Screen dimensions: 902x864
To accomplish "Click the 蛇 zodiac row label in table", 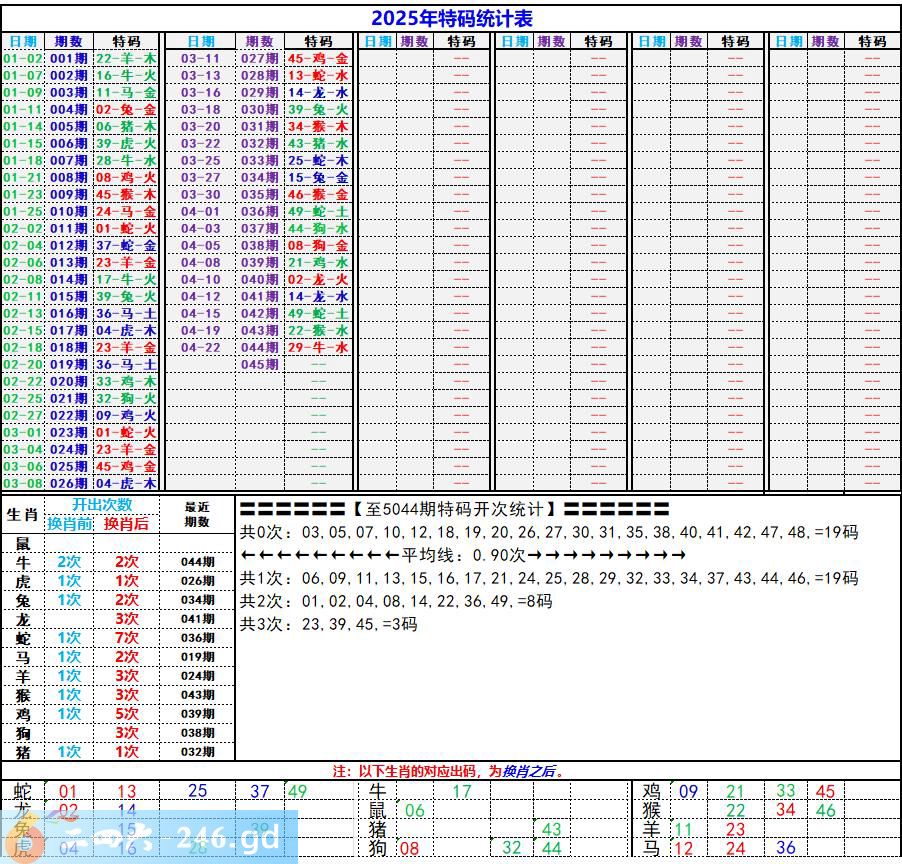I will (22, 638).
